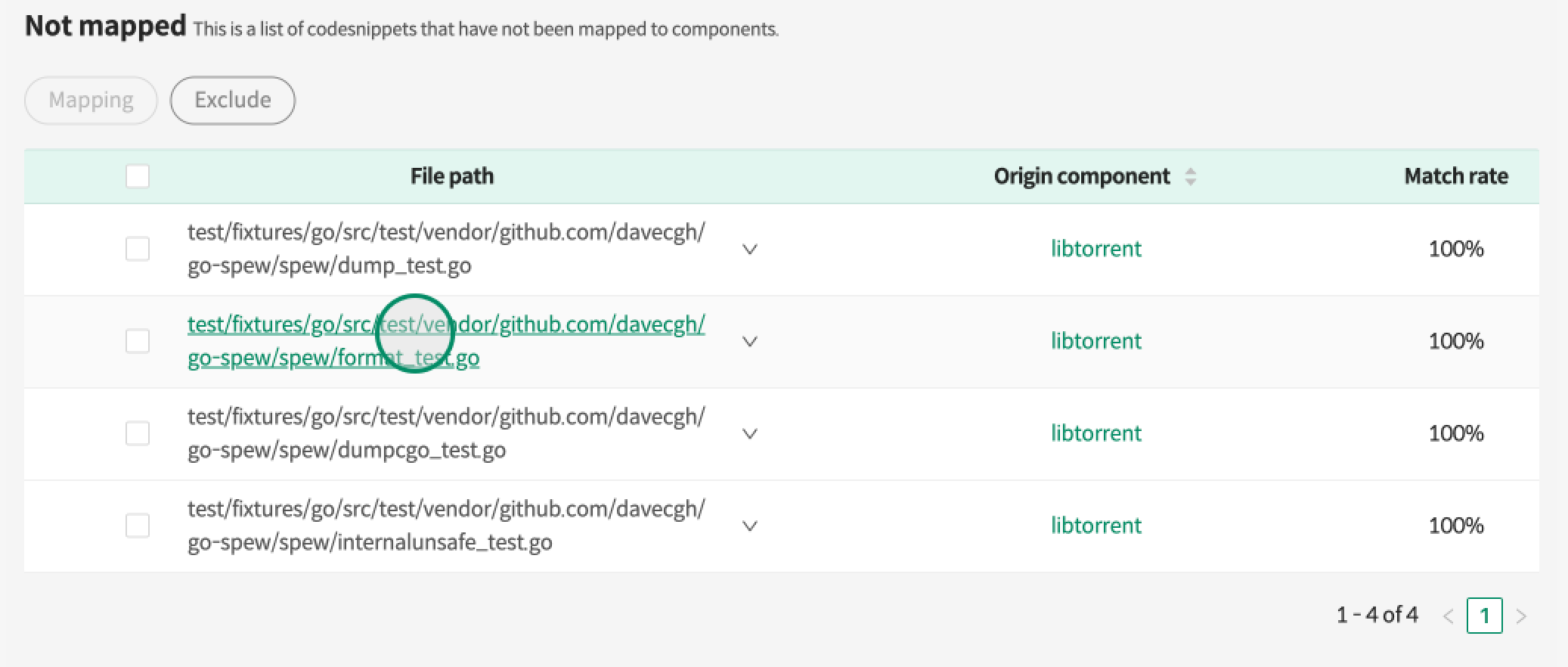Viewport: 1568px width, 667px height.
Task: Click the Mapping button
Action: point(91,100)
